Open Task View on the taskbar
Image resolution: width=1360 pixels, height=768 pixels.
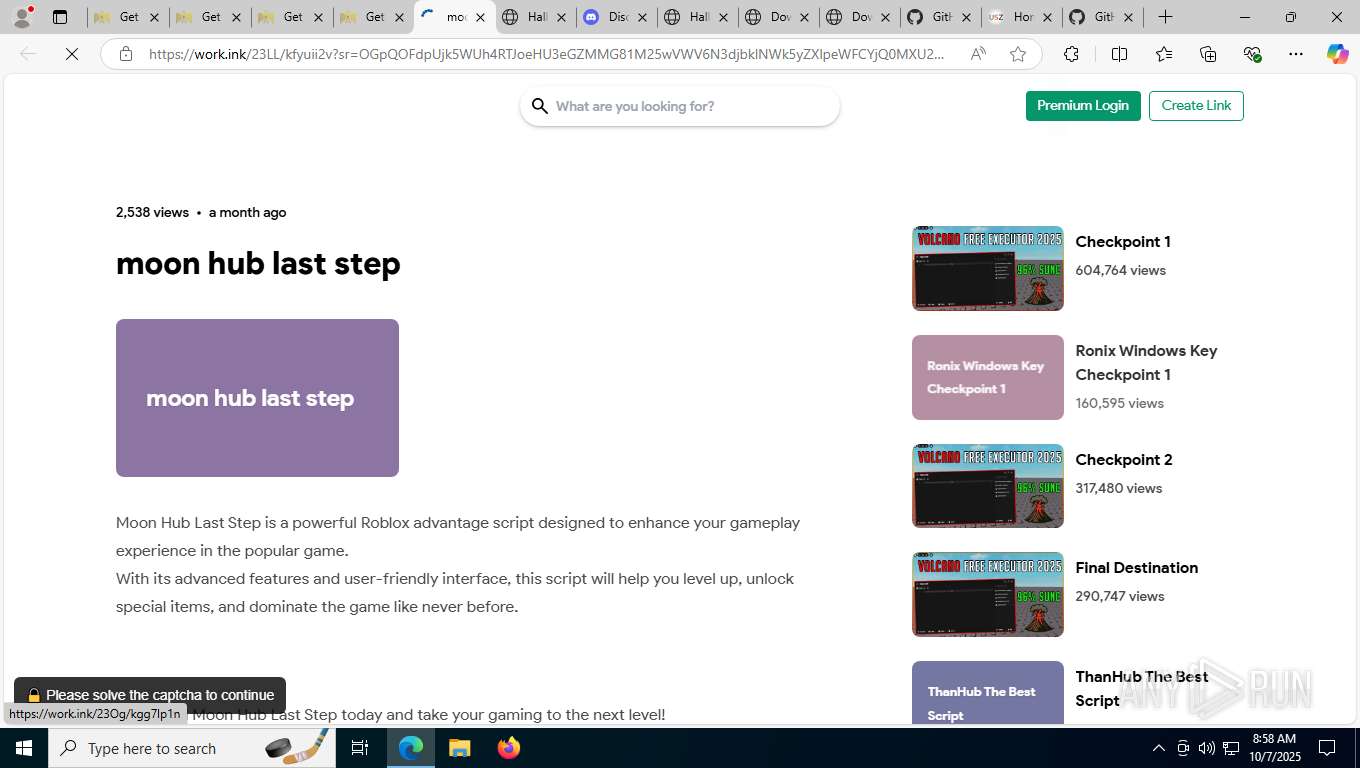coord(360,748)
